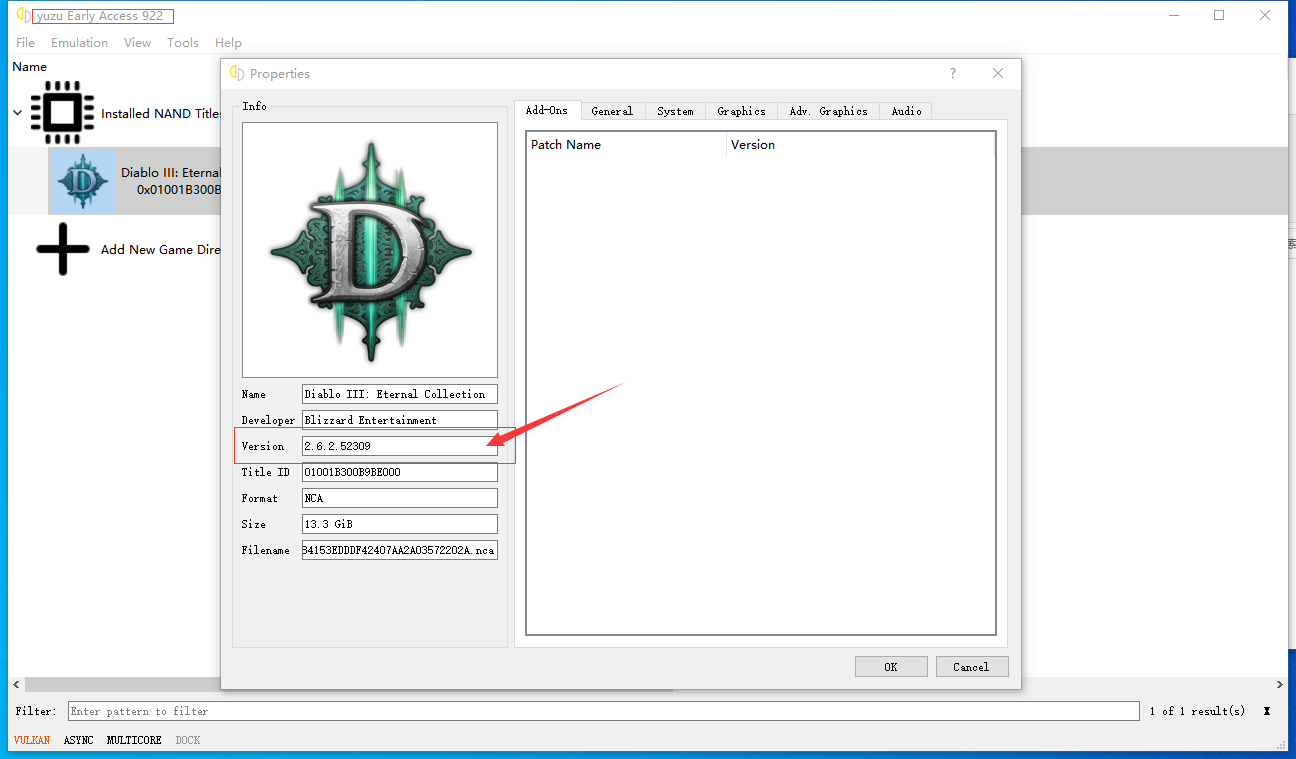This screenshot has width=1296, height=759.
Task: Click the Title ID field 01001B300B9BE000
Action: click(399, 472)
